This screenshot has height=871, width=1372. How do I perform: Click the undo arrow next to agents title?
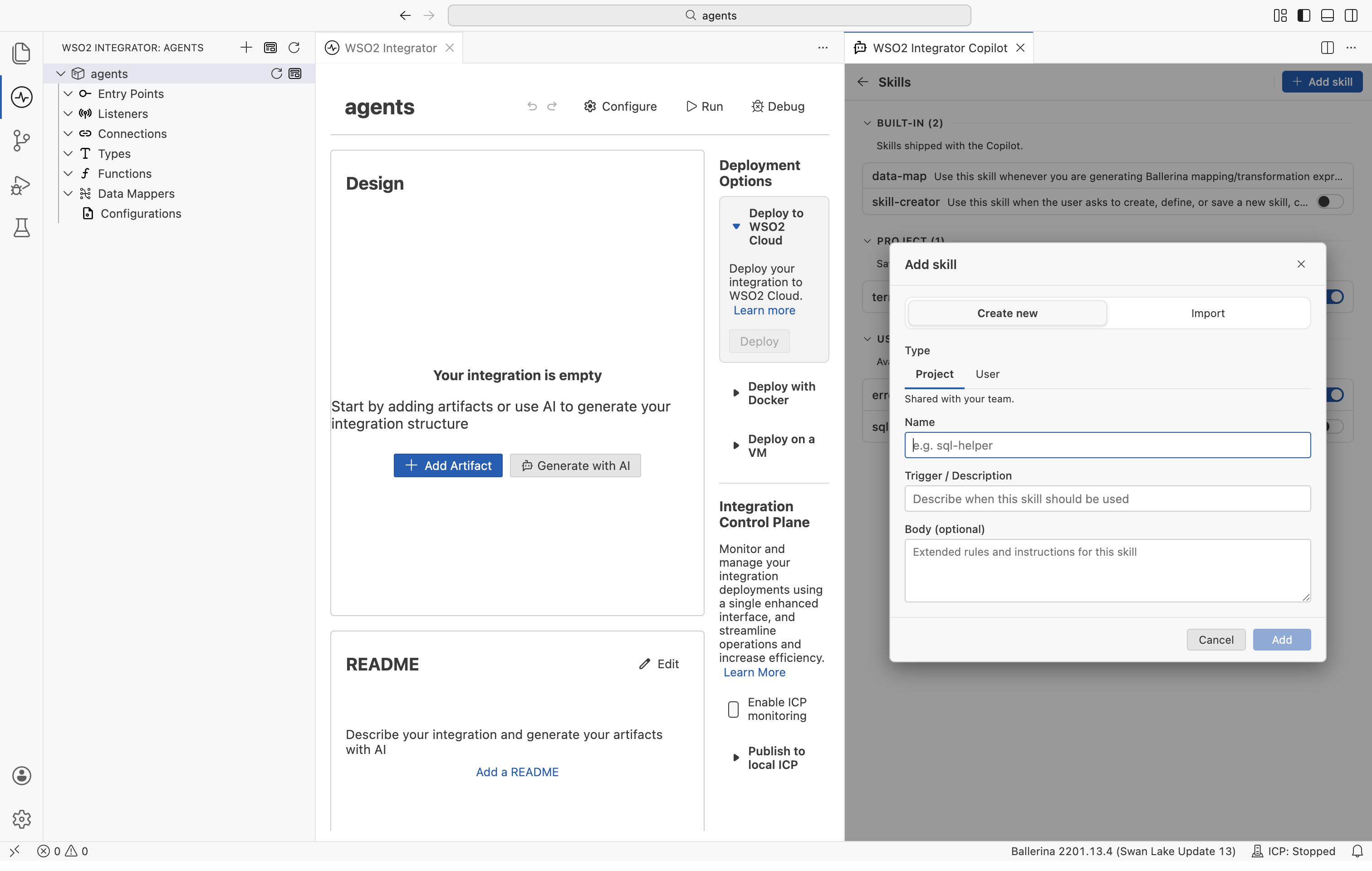pos(532,106)
